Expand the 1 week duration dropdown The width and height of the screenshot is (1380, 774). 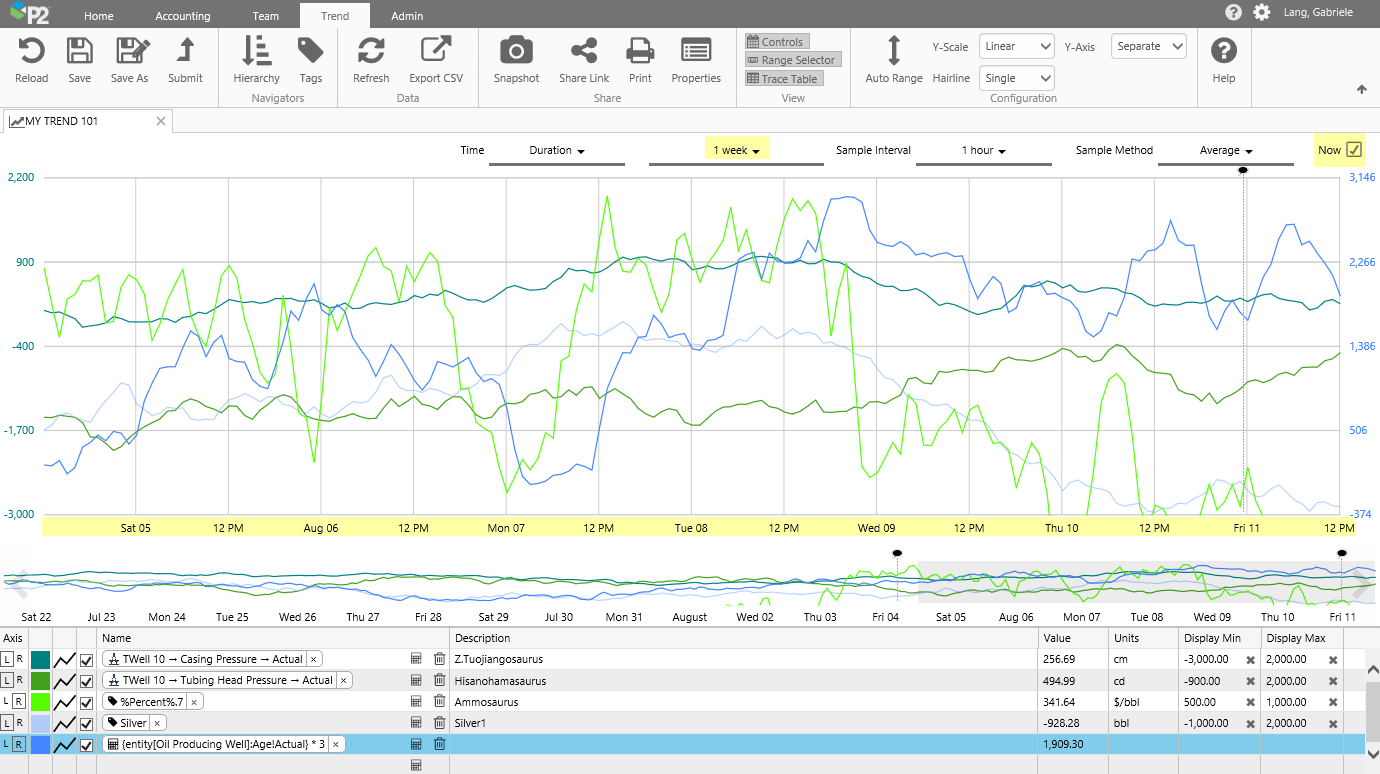(736, 151)
